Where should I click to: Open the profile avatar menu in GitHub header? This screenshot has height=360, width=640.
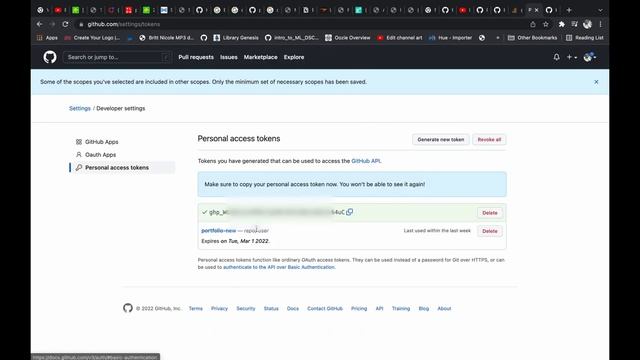(589, 57)
